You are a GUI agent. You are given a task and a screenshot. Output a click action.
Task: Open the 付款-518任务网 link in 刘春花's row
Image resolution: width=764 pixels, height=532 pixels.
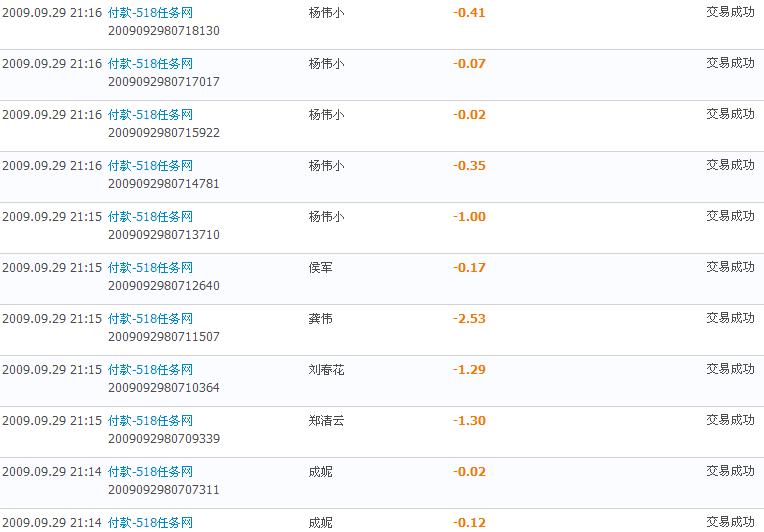[150, 370]
